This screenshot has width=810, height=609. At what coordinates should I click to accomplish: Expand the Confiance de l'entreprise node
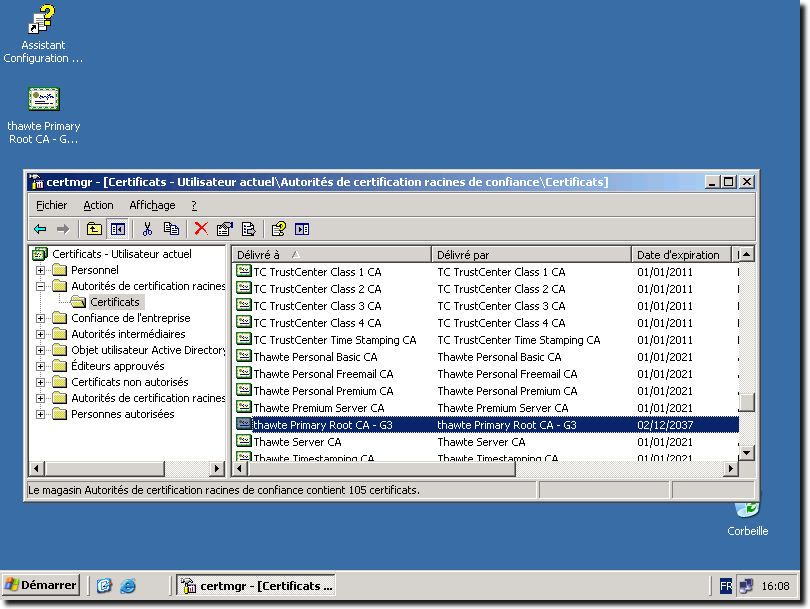[40, 318]
